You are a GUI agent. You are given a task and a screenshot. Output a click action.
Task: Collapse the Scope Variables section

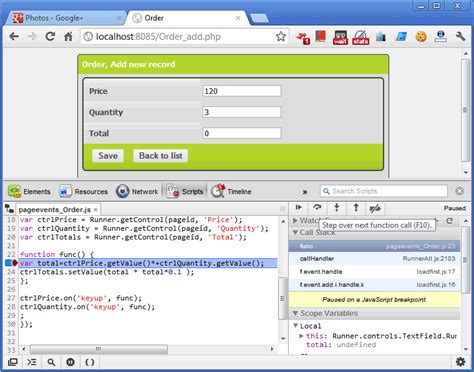coord(295,313)
